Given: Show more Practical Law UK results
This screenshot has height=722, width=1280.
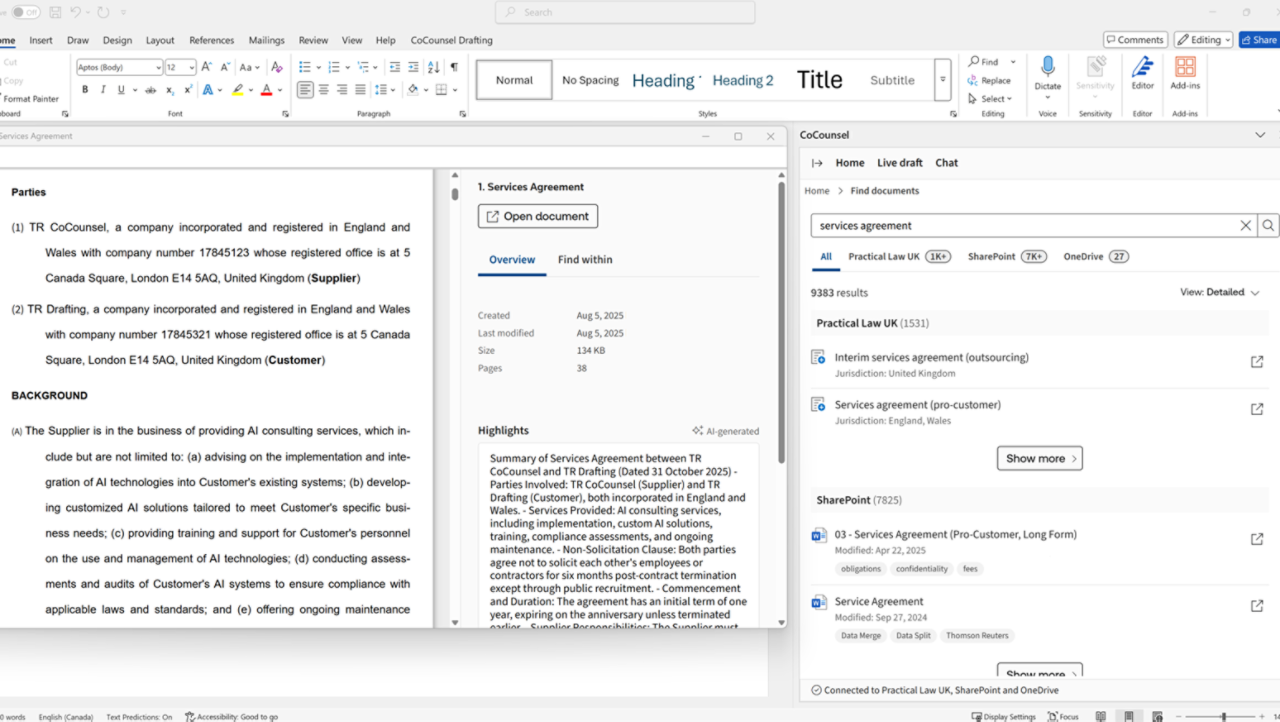Looking at the screenshot, I should click(1040, 458).
